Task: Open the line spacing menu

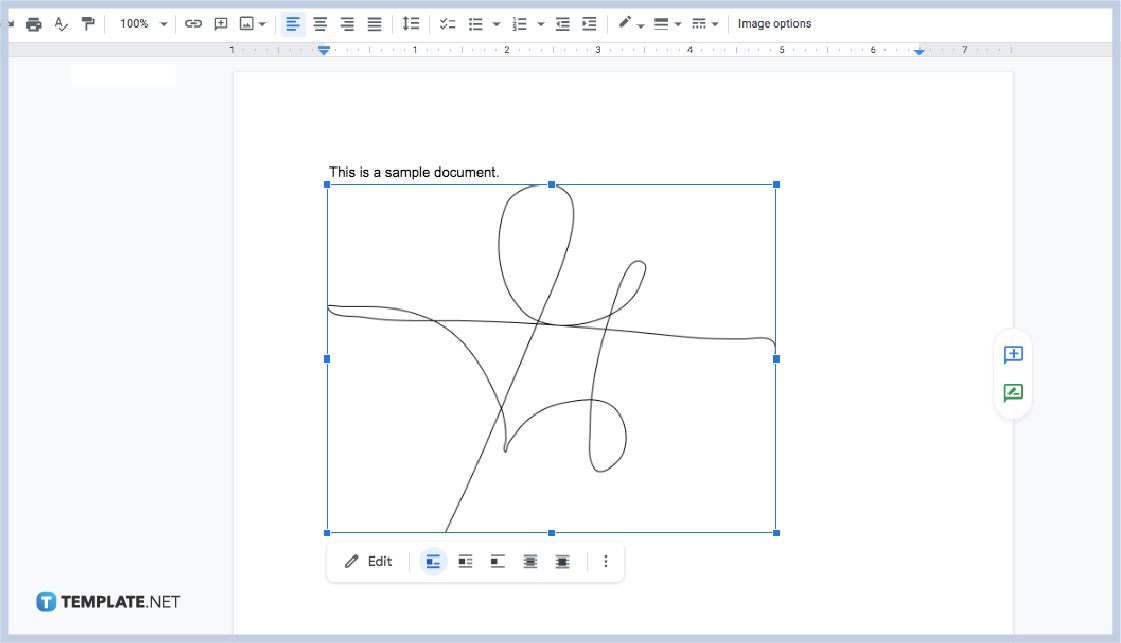Action: [x=411, y=23]
